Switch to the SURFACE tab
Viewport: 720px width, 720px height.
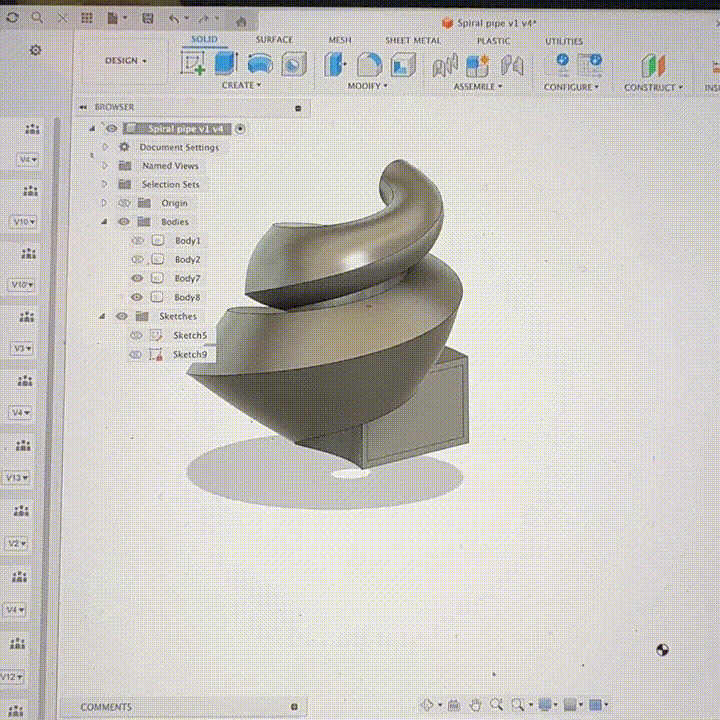(x=274, y=40)
